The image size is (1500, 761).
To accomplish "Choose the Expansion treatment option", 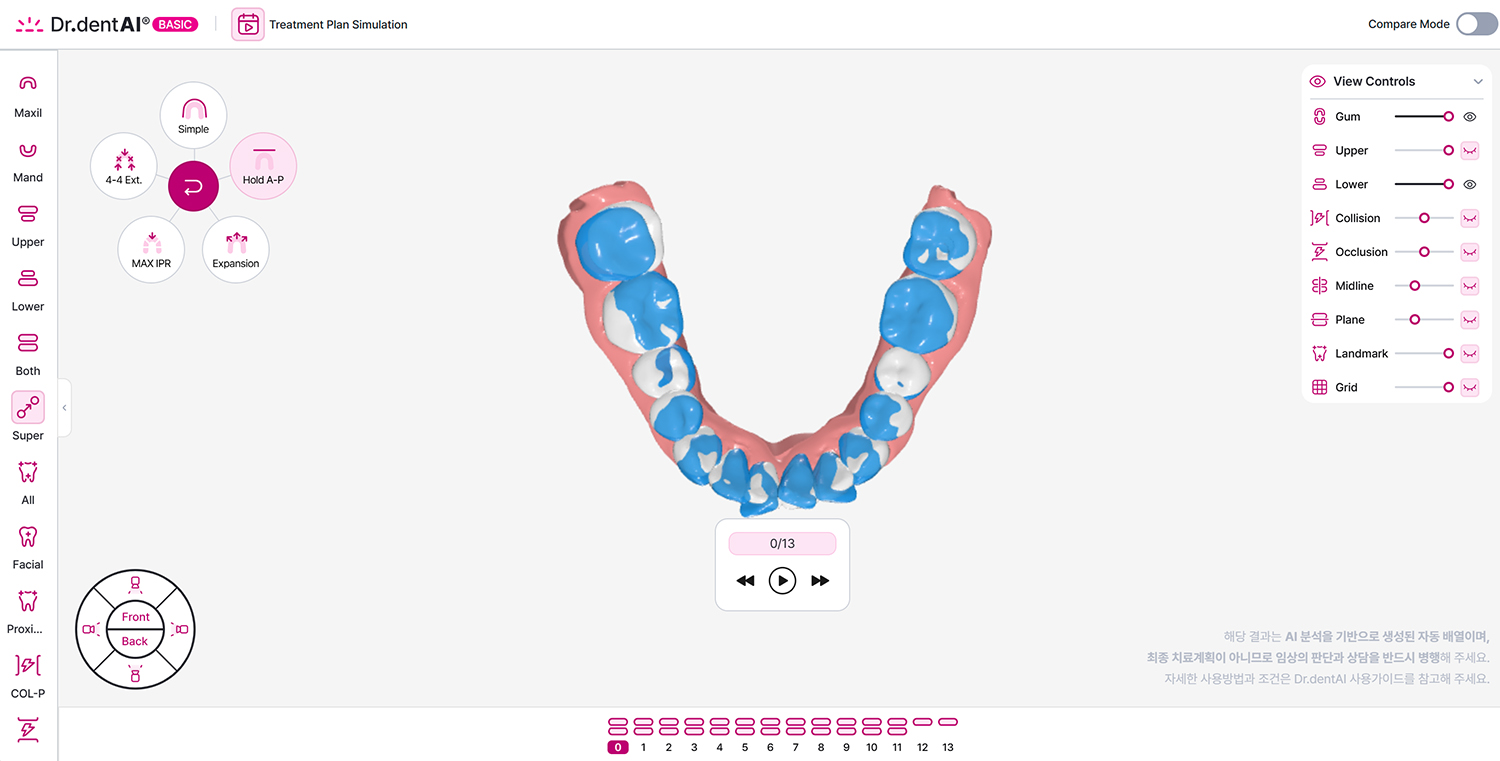I will pyautogui.click(x=235, y=249).
